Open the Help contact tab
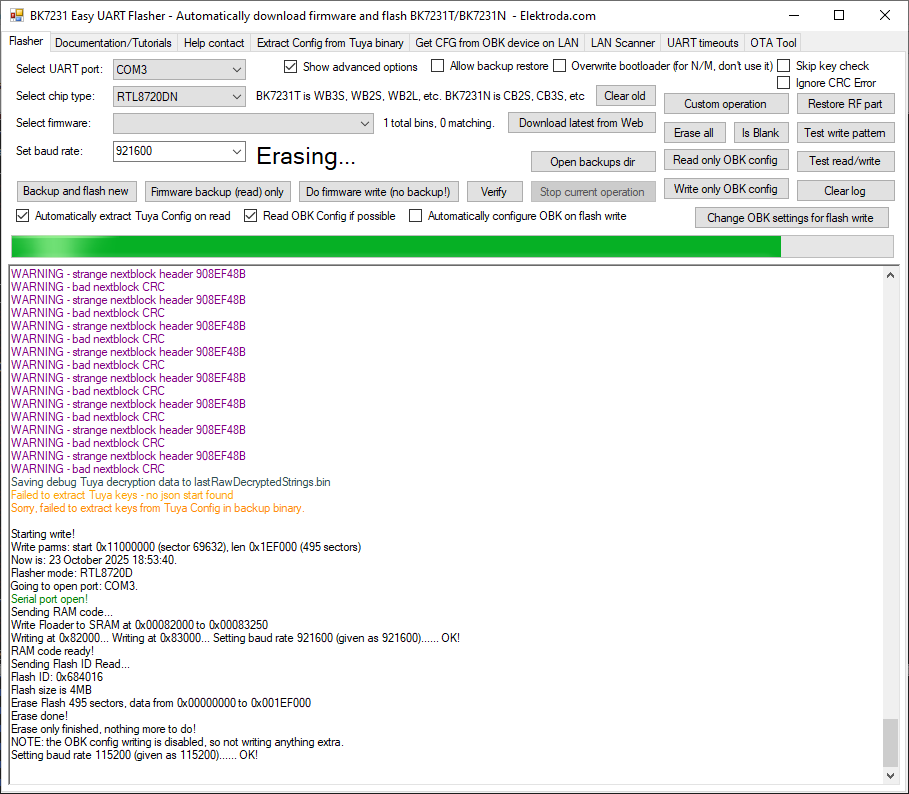This screenshot has width=909, height=794. pos(214,43)
